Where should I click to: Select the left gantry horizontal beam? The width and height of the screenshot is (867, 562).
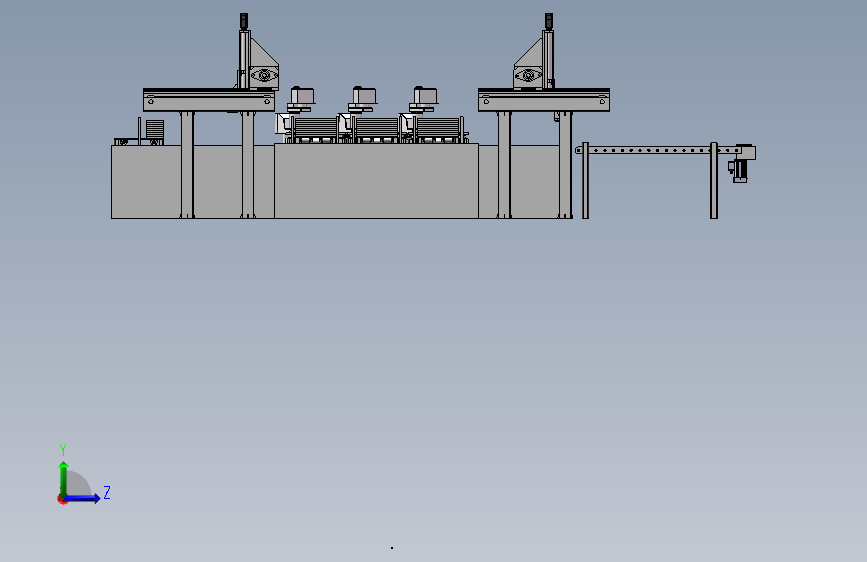pos(209,100)
